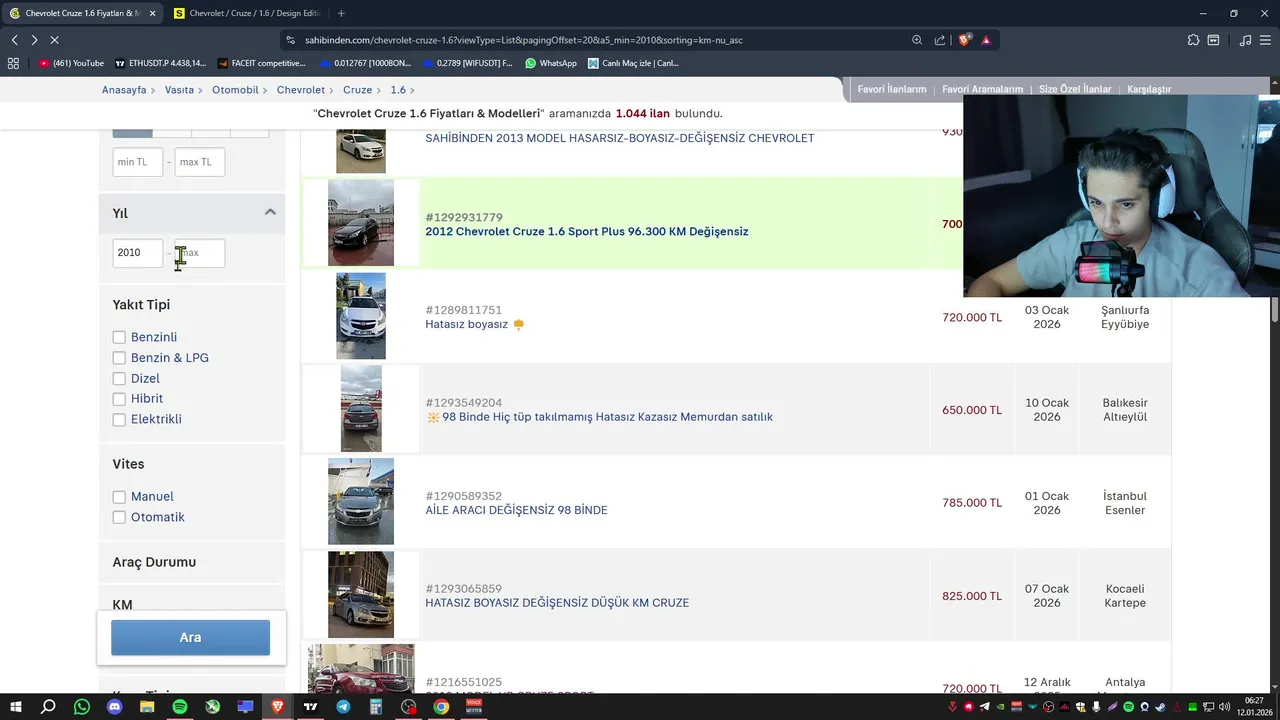The width and height of the screenshot is (1280, 720).
Task: Click the max TL price field
Action: tap(200, 162)
